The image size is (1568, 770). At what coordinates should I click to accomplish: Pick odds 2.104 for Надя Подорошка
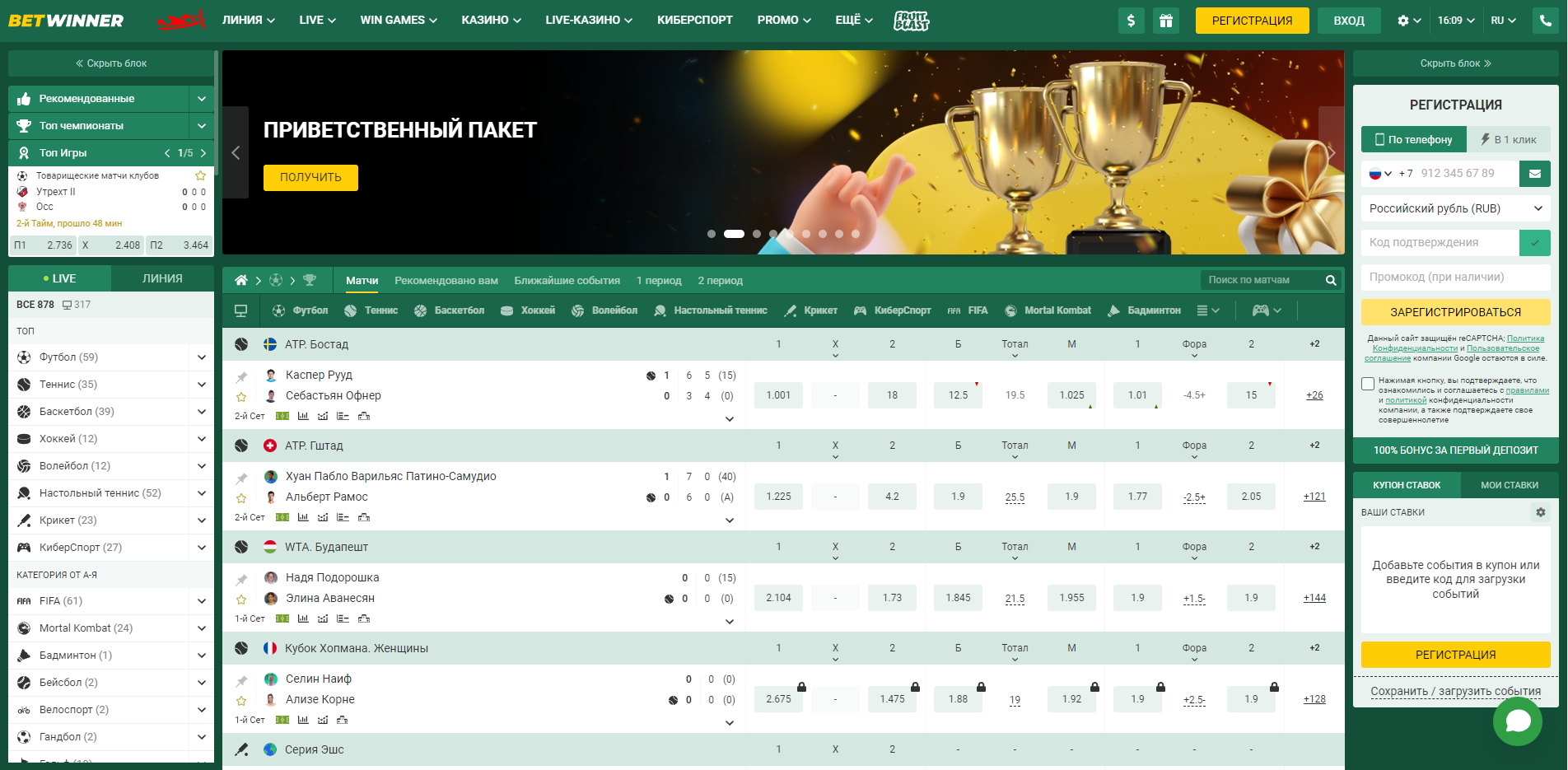[x=778, y=598]
